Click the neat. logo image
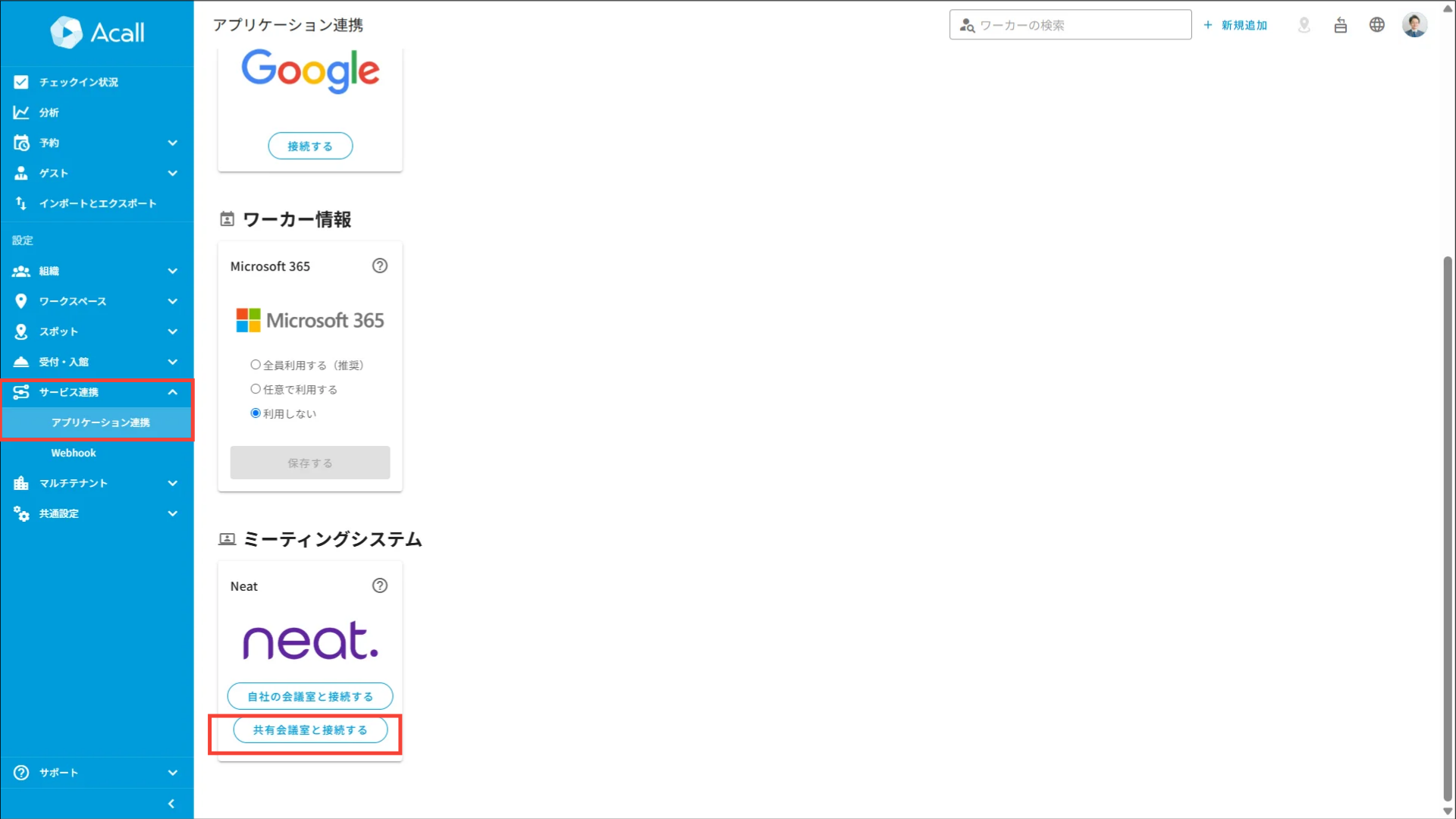 point(310,641)
